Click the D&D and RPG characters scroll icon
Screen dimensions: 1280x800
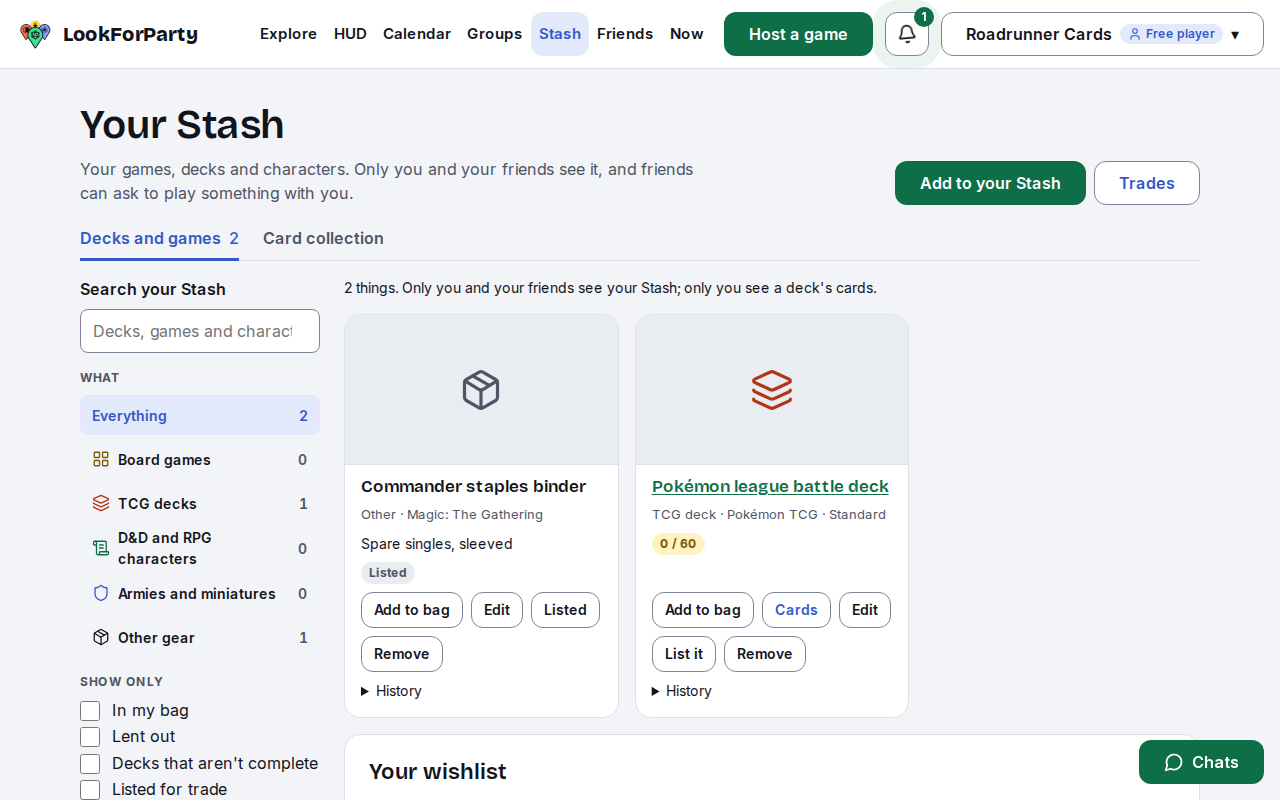pos(101,548)
